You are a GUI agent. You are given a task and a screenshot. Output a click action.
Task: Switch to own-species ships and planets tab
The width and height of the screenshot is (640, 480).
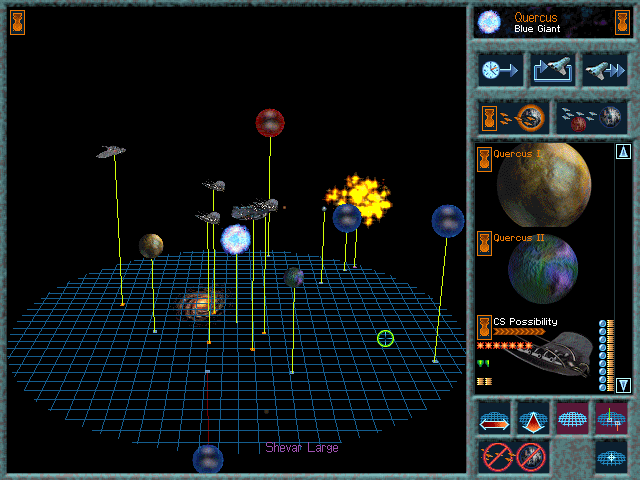pos(513,118)
